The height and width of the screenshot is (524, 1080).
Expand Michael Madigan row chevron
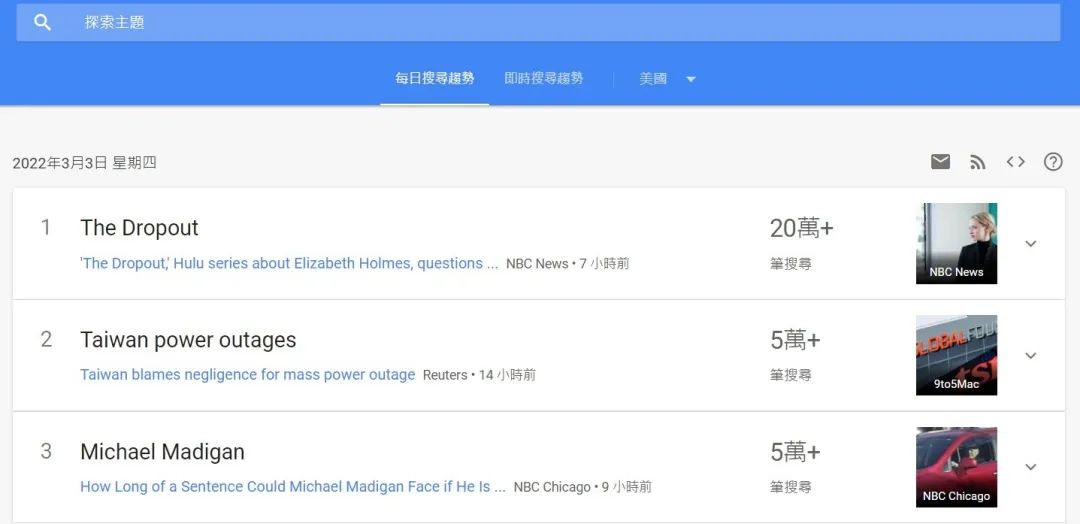click(1030, 468)
